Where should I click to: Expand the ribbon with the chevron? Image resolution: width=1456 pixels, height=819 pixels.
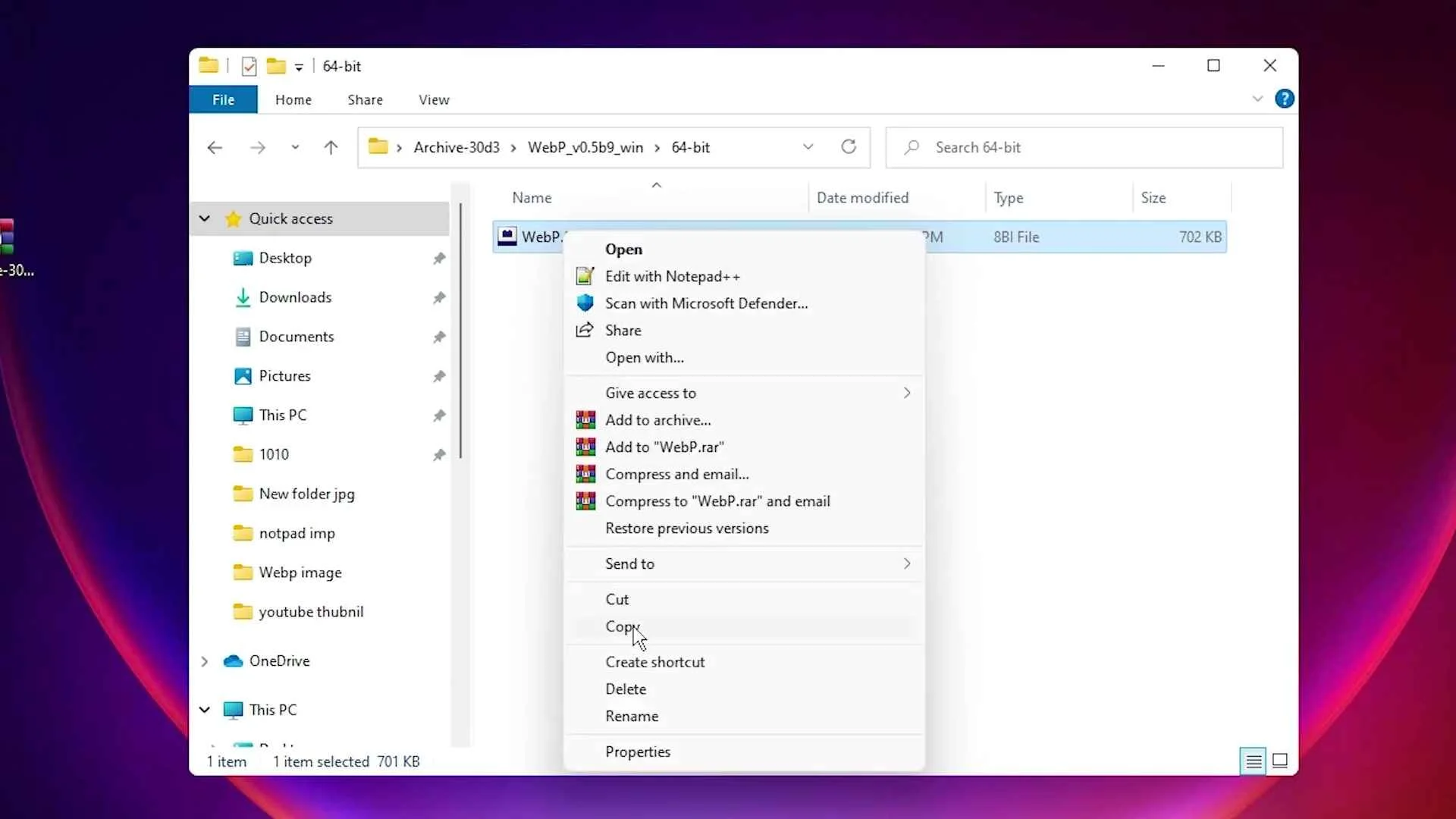point(1257,99)
